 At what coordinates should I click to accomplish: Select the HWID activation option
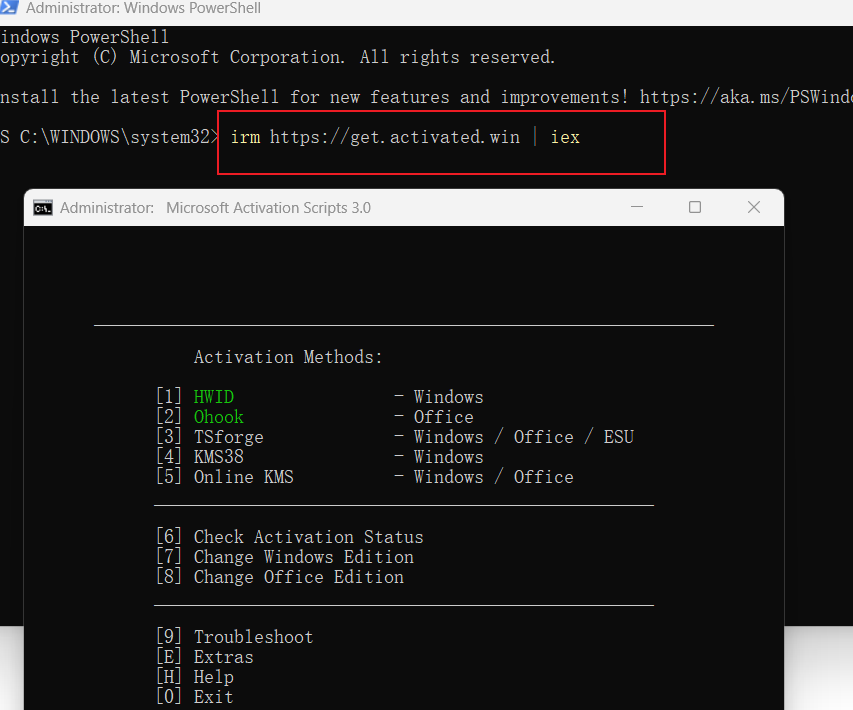point(195,397)
